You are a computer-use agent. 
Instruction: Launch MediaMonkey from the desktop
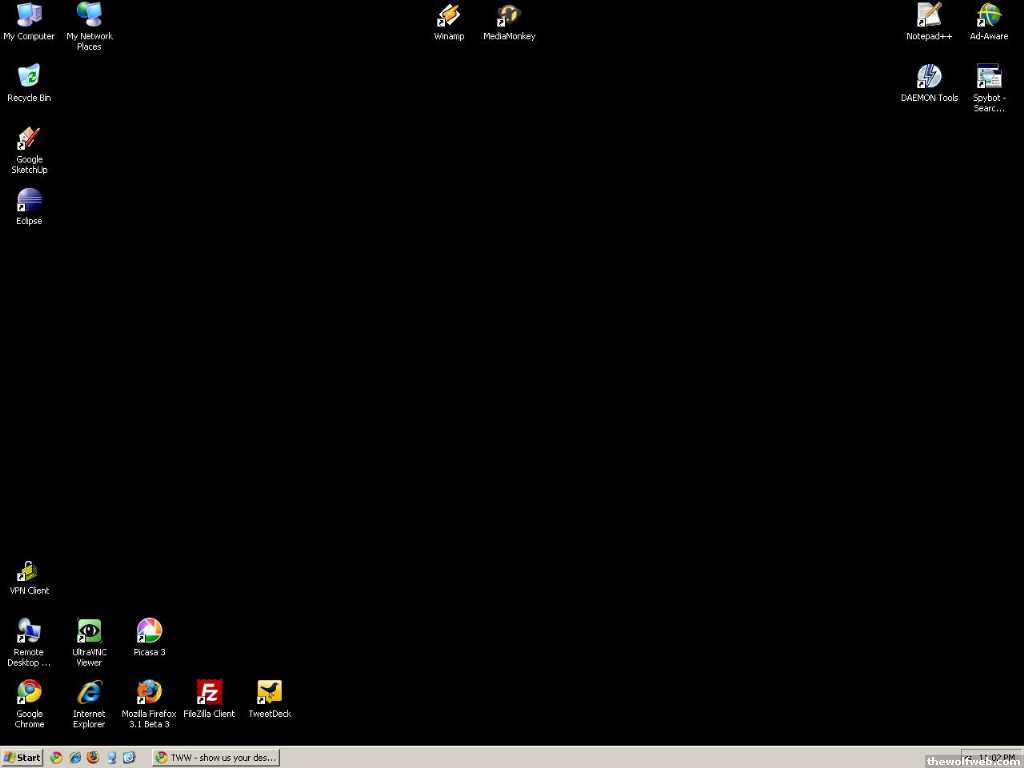[x=509, y=16]
